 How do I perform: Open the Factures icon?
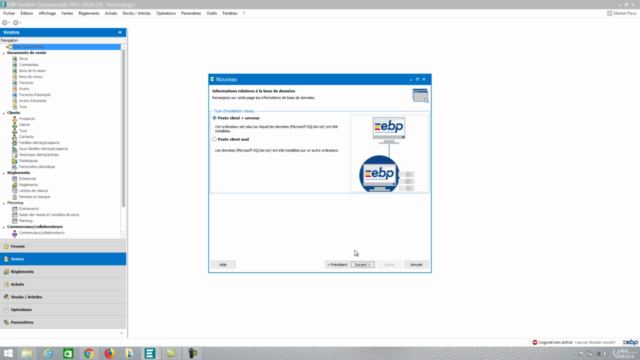(15, 82)
